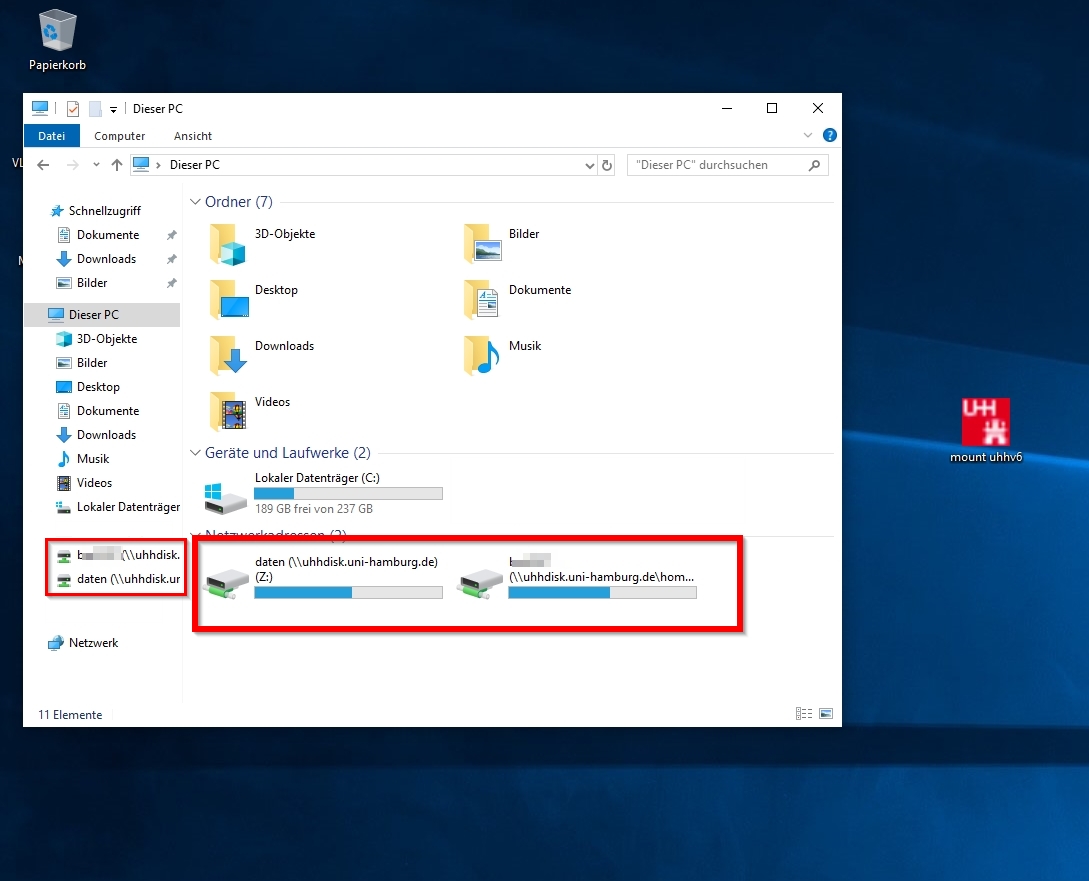Click the "Dieser PC" durchsuchen search field

click(715, 165)
